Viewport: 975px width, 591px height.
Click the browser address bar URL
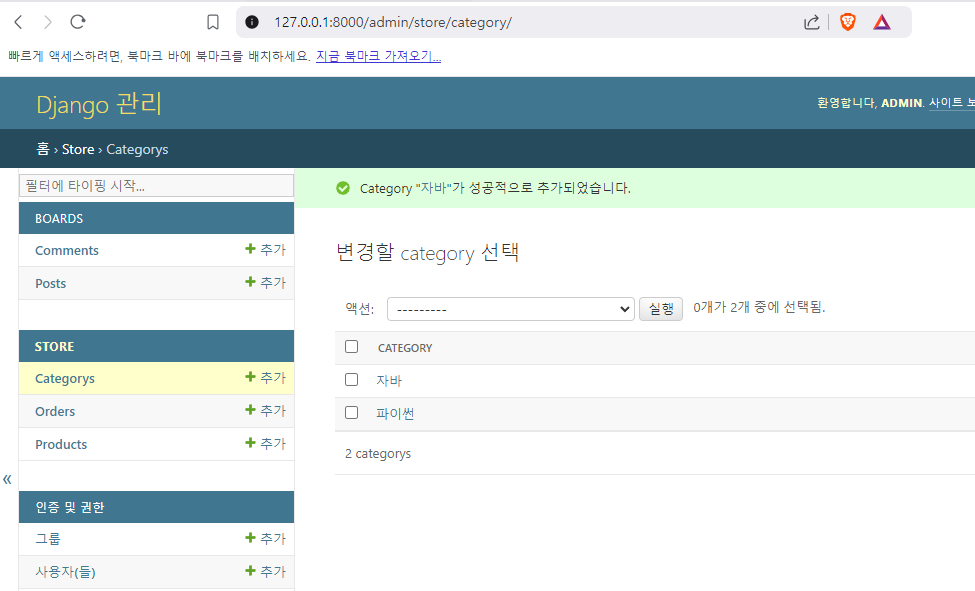coord(393,22)
